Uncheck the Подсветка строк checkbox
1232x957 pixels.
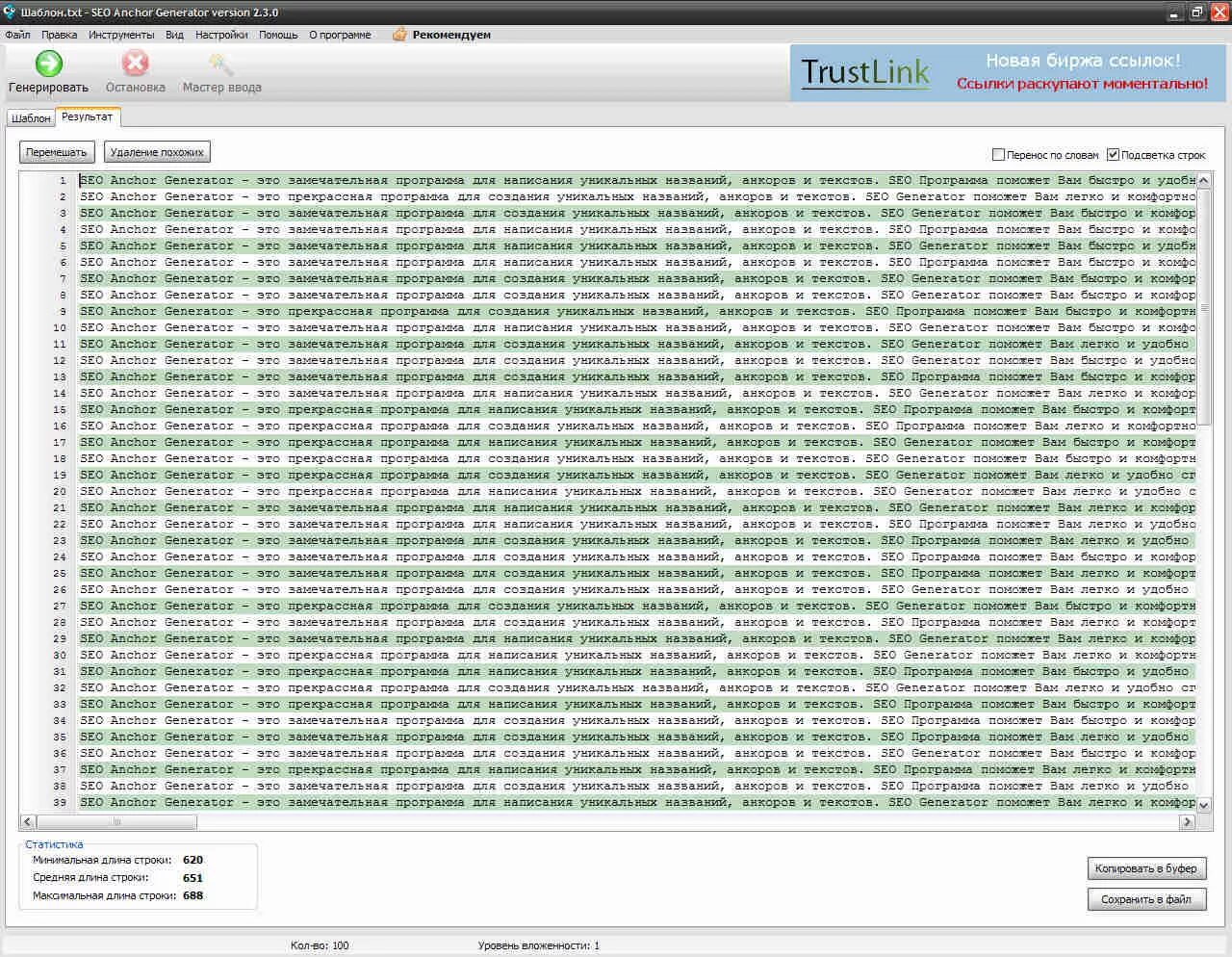[1113, 155]
